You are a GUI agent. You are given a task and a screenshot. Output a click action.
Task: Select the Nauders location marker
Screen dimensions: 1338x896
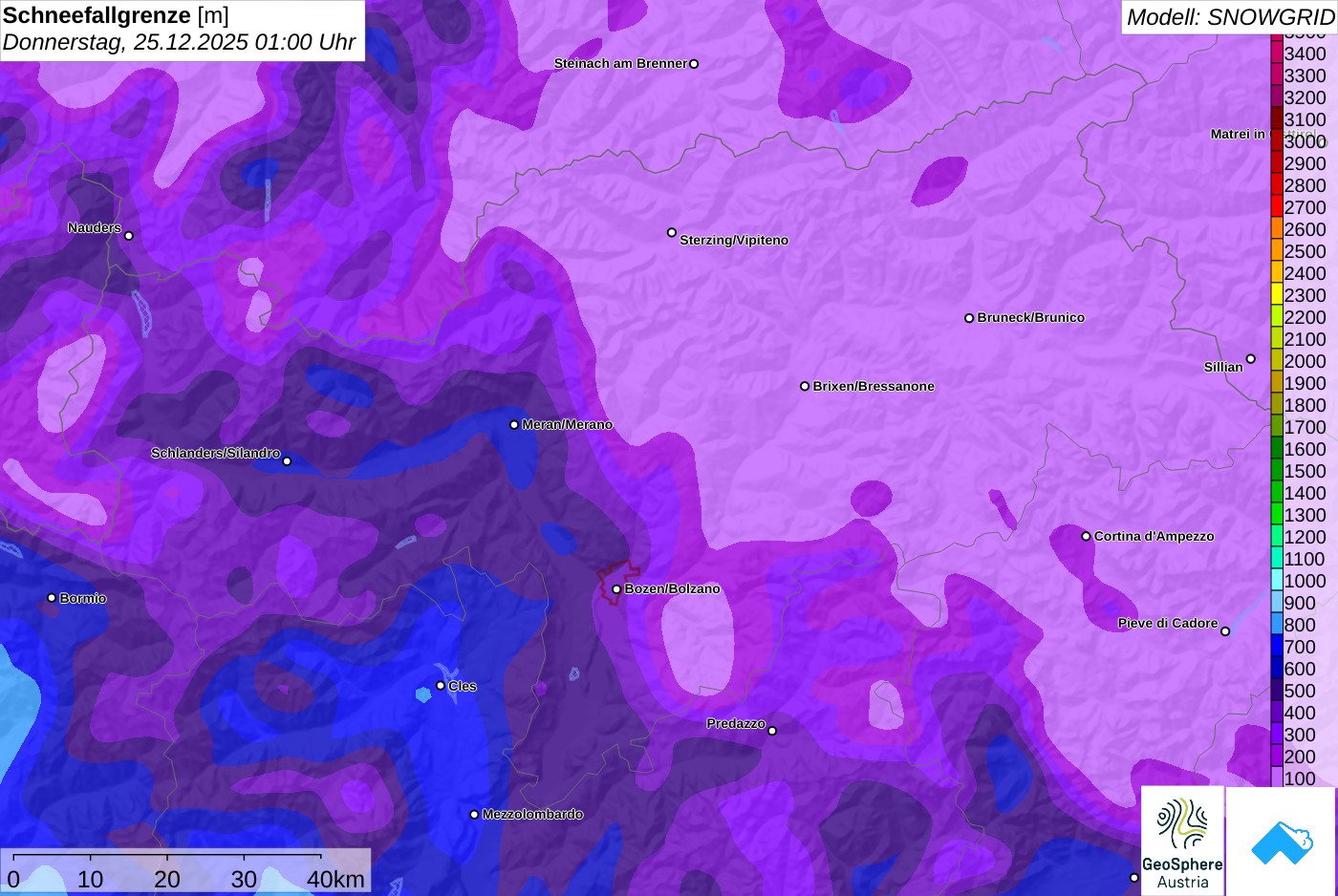click(129, 236)
